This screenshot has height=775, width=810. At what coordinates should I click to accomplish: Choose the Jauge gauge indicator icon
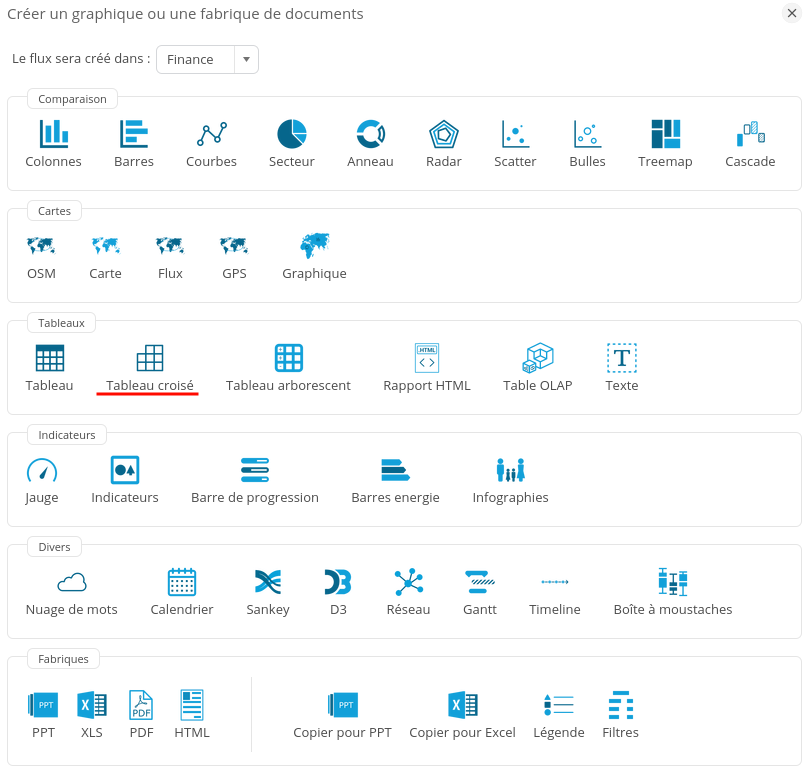(42, 470)
